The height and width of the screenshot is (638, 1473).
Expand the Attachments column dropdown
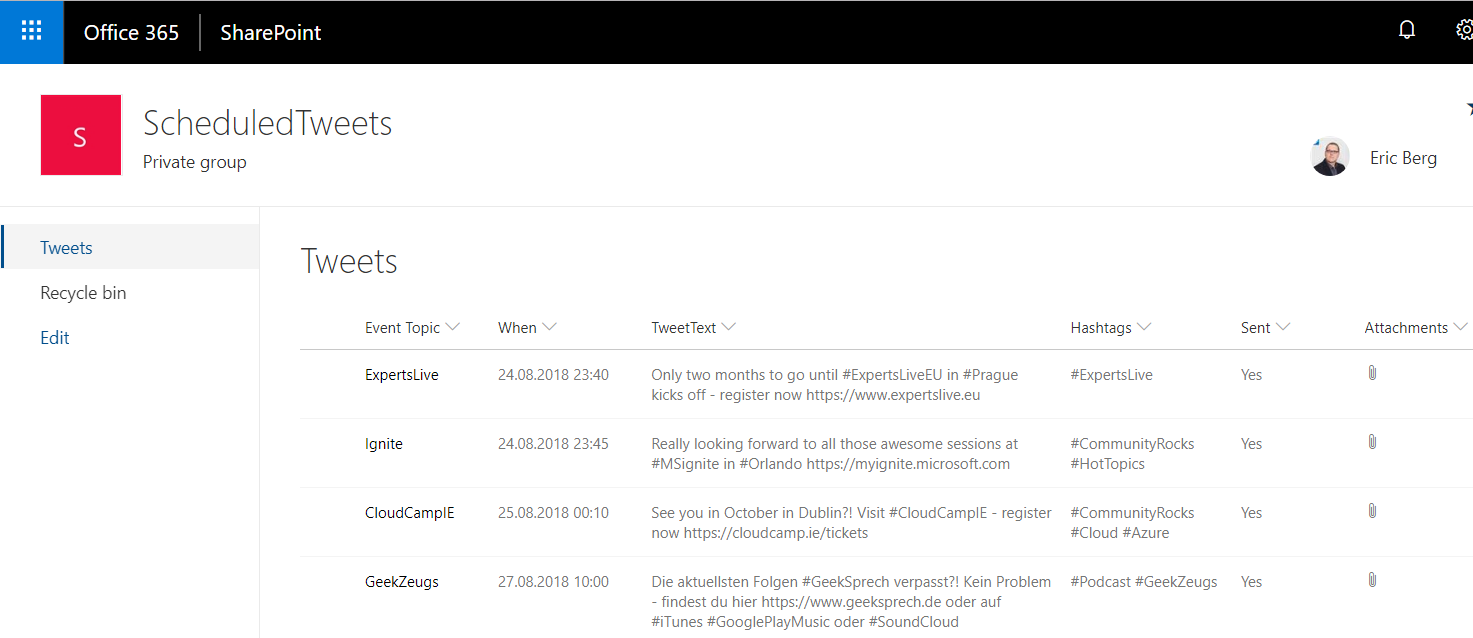tap(1461, 327)
